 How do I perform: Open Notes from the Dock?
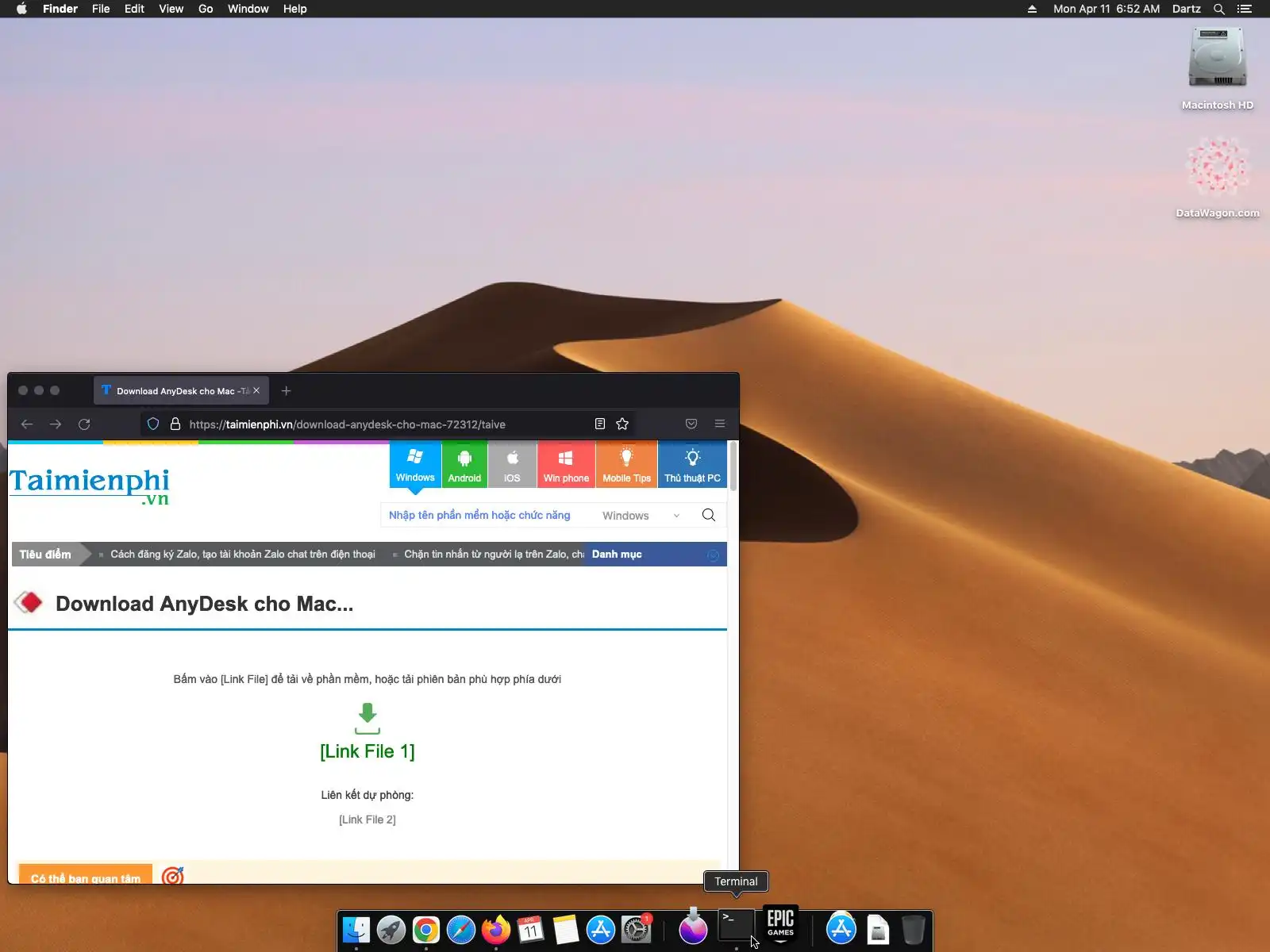(566, 930)
